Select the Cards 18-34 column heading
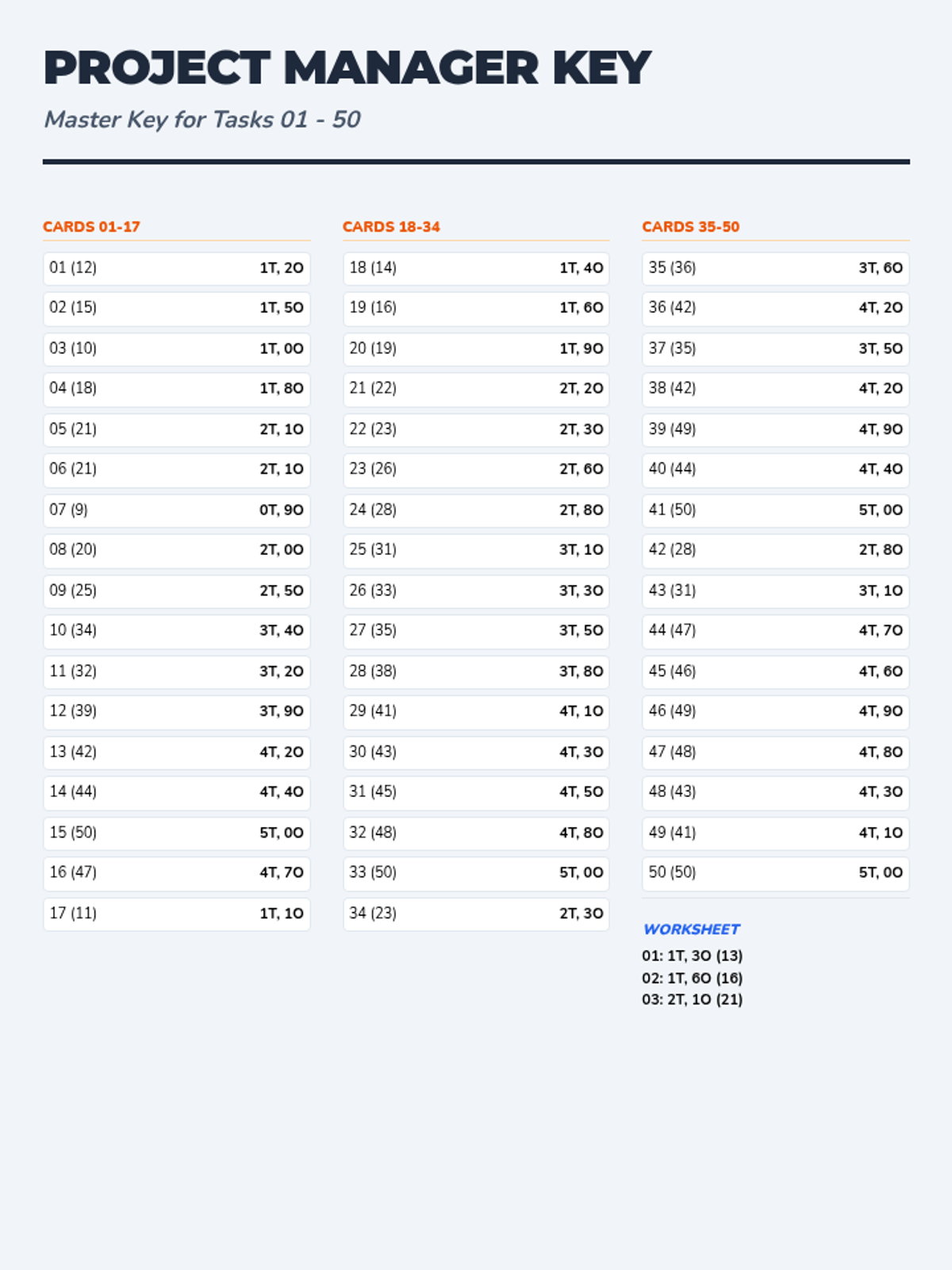The image size is (952, 1270). 391,227
